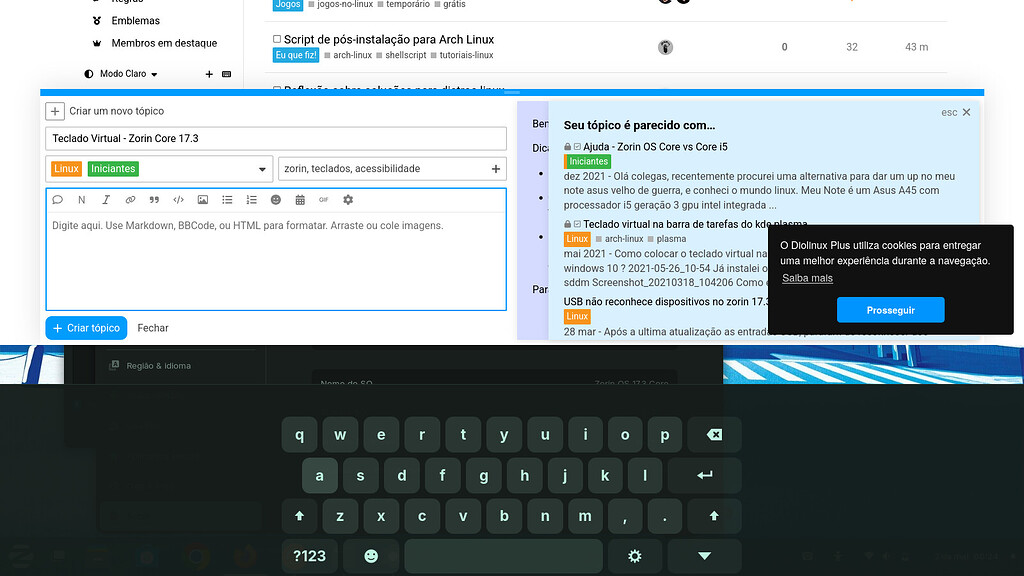Tick the checkbox beside the Arch Linux post-install script topic
This screenshot has width=1024, height=576.
pyautogui.click(x=277, y=39)
